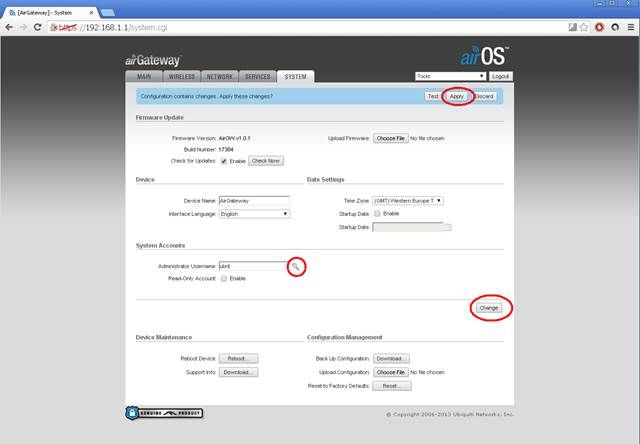640x444 pixels.
Task: Click the browser address bar
Action: (306, 27)
